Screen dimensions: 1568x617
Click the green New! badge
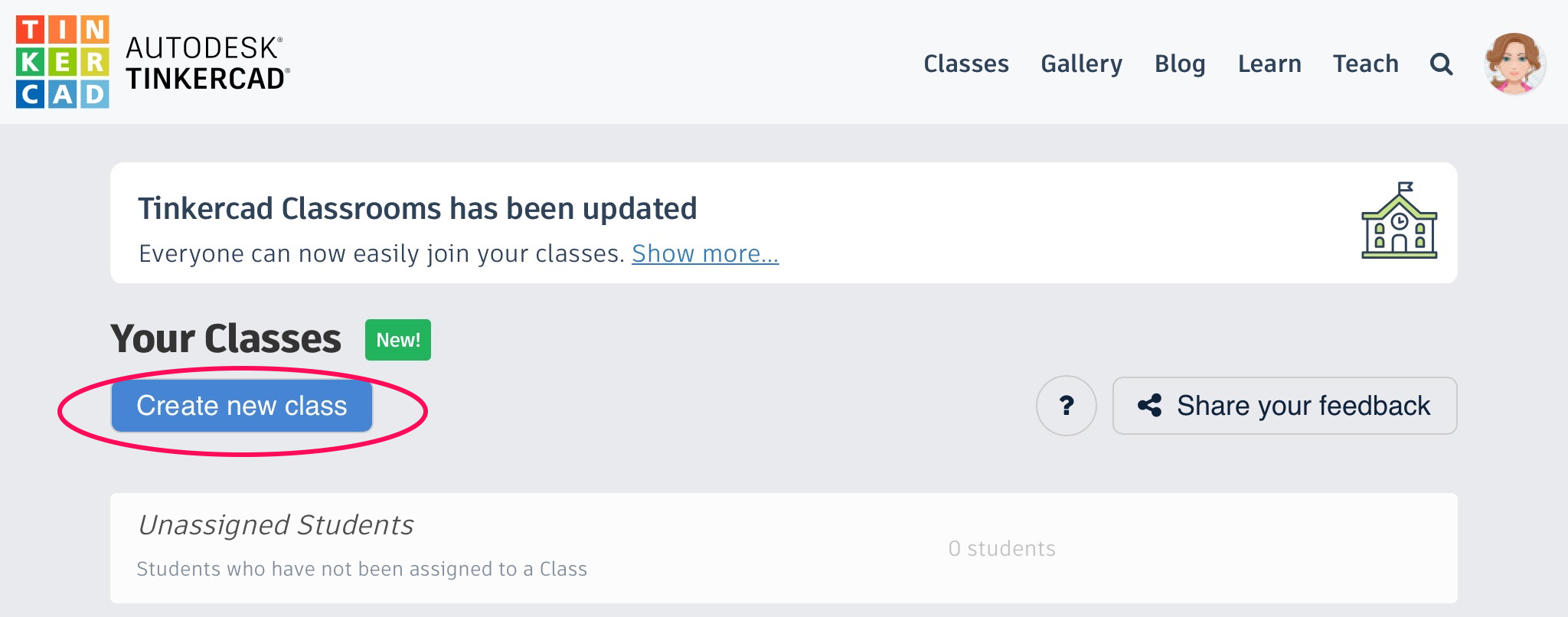click(x=398, y=340)
